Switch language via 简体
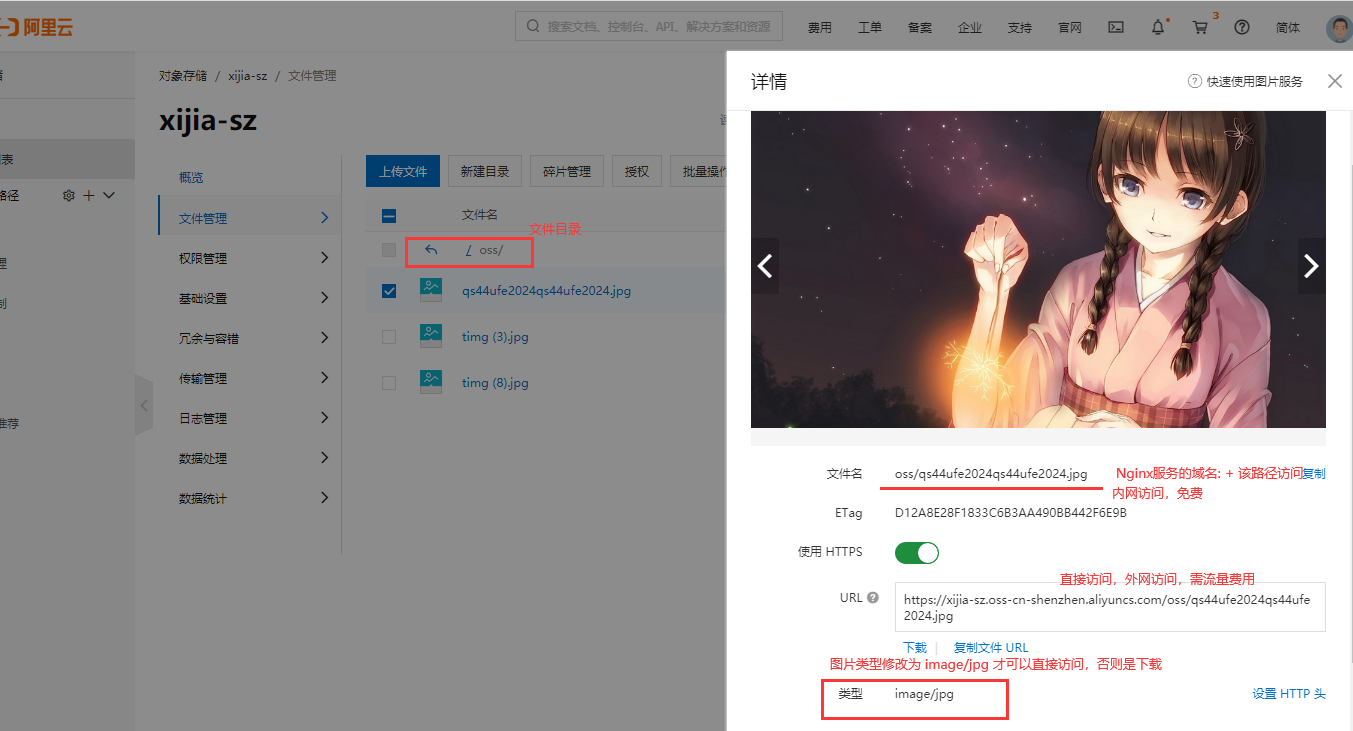The height and width of the screenshot is (731, 1353). [x=1288, y=28]
